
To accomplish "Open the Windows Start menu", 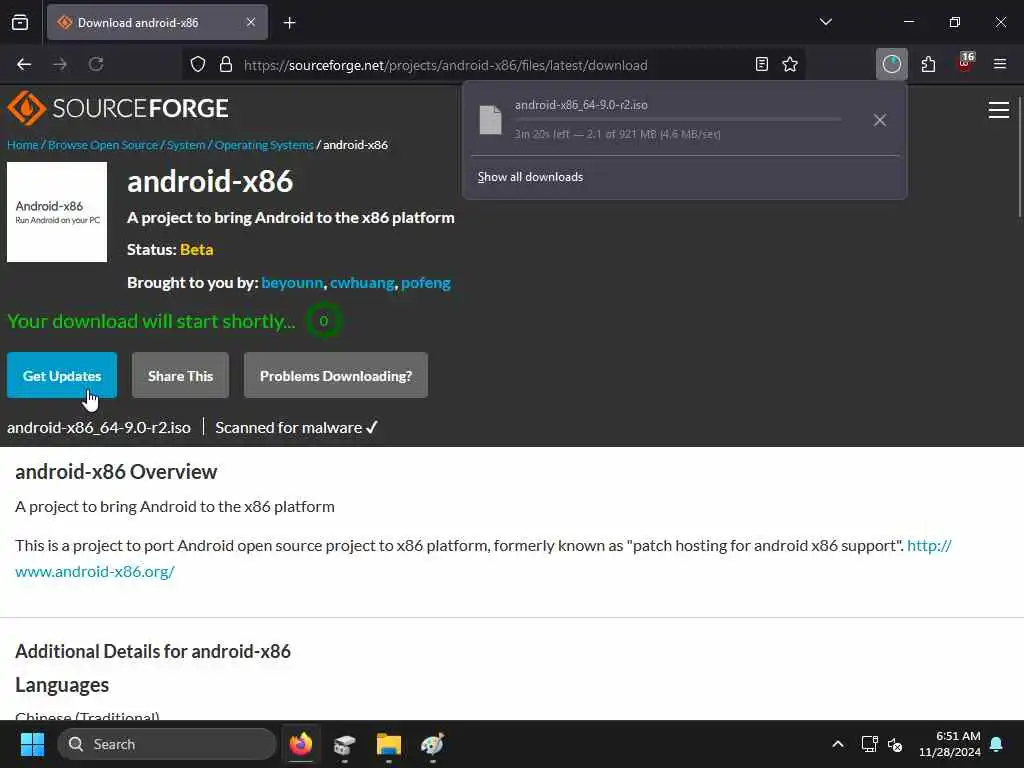I will click(32, 744).
